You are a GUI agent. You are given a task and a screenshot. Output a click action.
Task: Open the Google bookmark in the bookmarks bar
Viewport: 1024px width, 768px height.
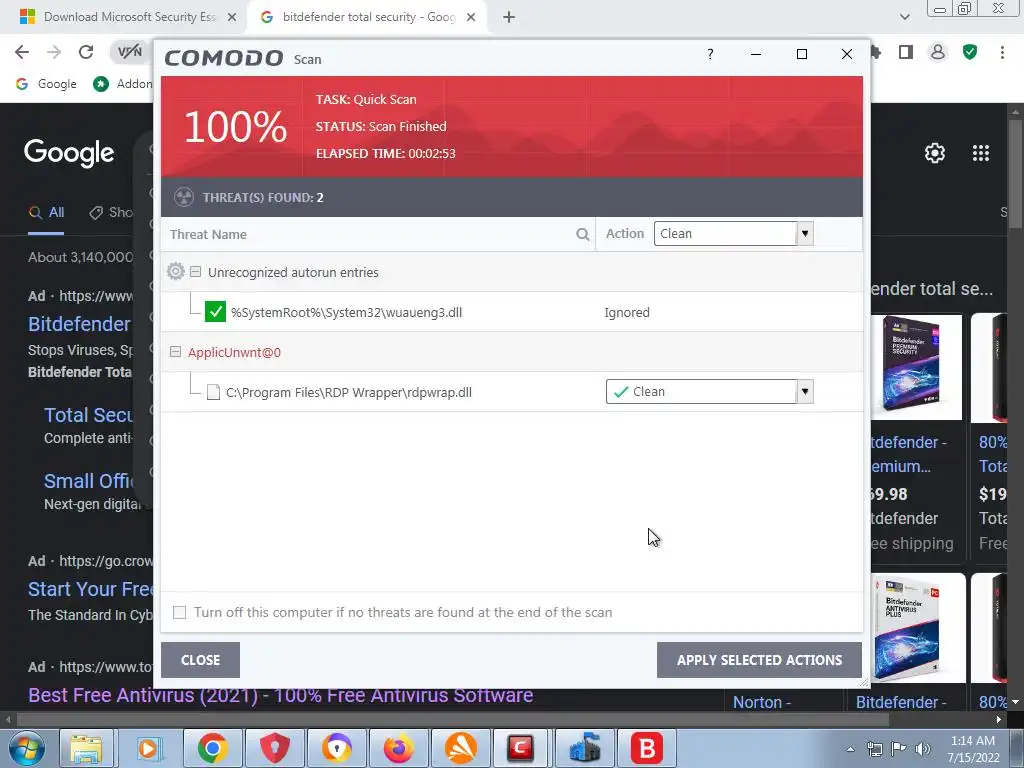pos(46,84)
